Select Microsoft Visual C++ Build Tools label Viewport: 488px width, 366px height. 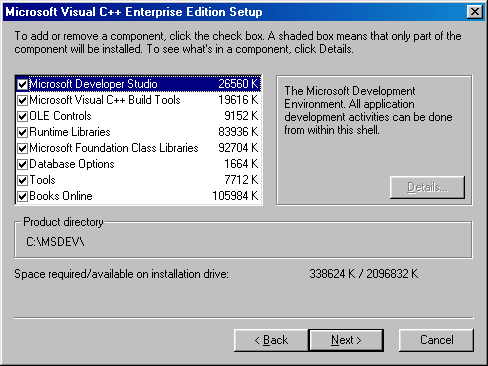point(105,100)
